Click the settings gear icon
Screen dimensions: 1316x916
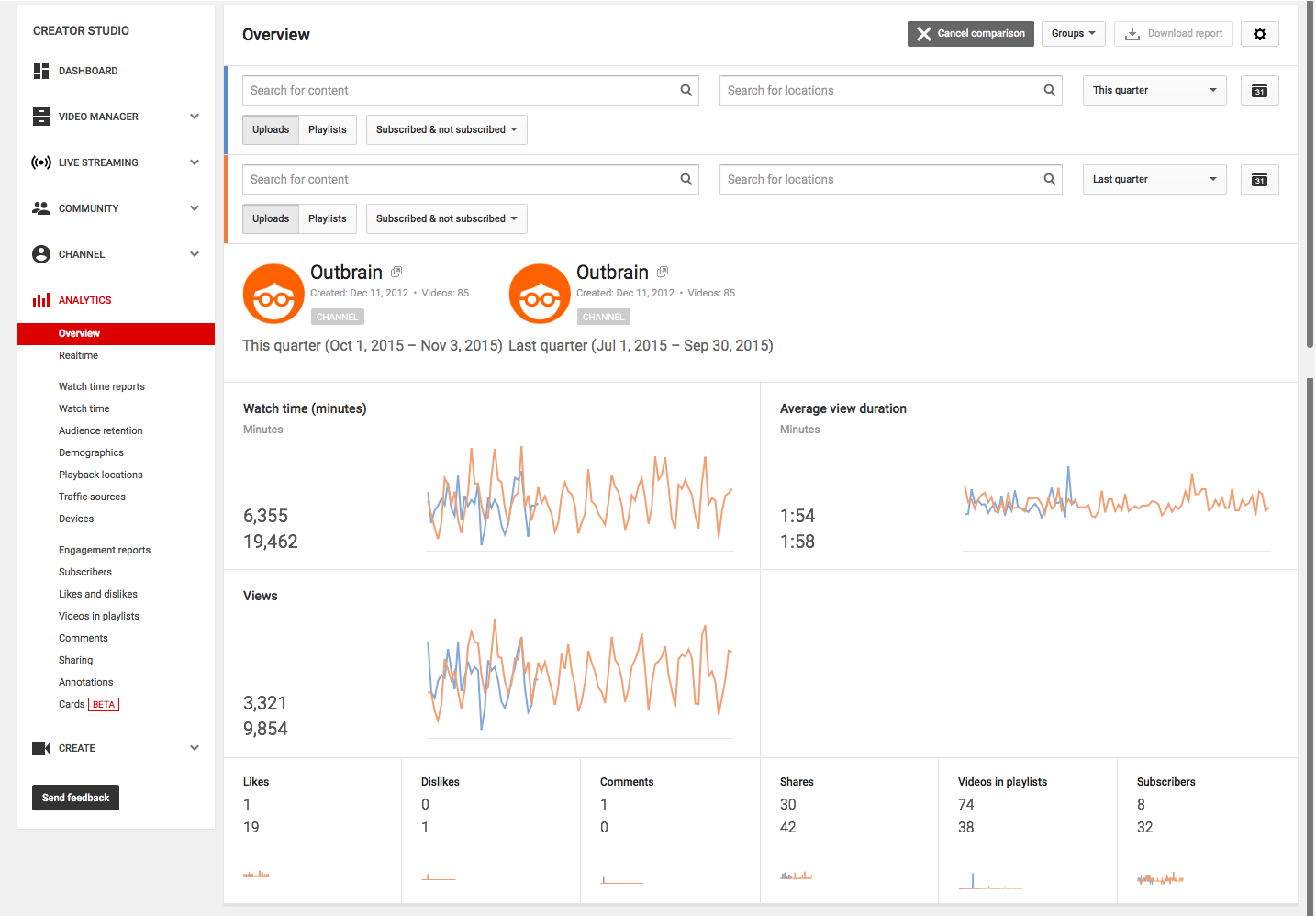pyautogui.click(x=1259, y=34)
